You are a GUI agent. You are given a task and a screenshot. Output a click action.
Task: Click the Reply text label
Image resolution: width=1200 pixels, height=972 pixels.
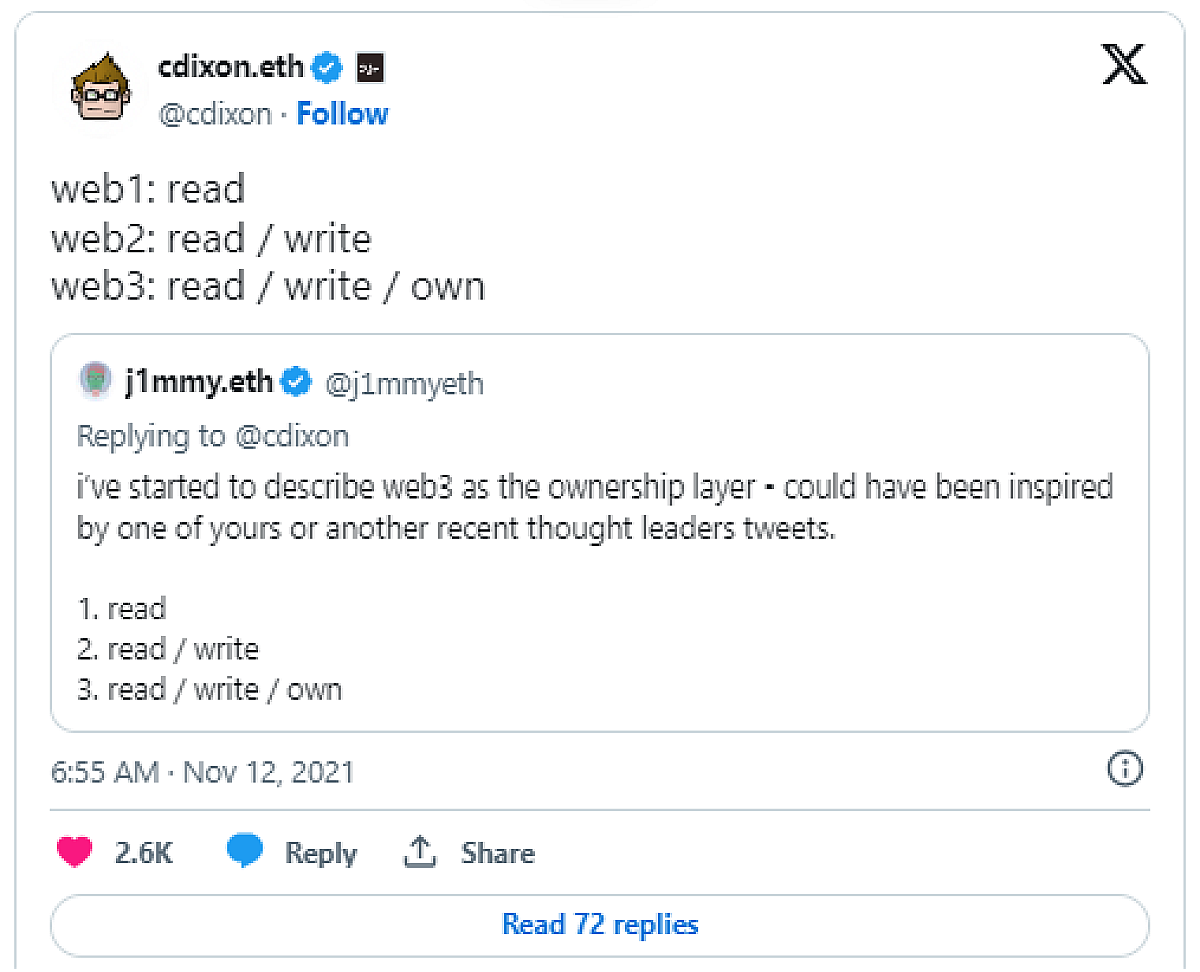coord(321,853)
